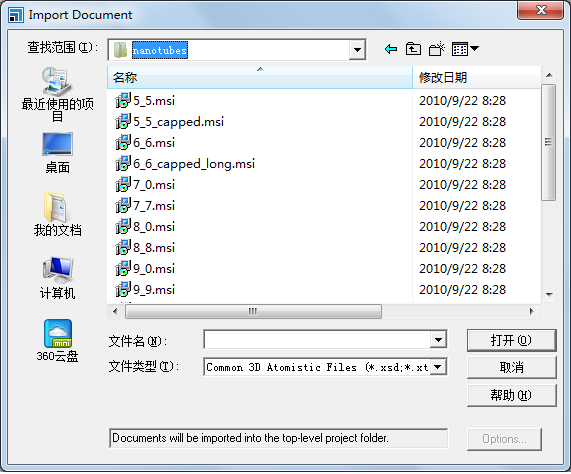Go back using the blue arrow icon
The image size is (571, 474).
[x=391, y=49]
